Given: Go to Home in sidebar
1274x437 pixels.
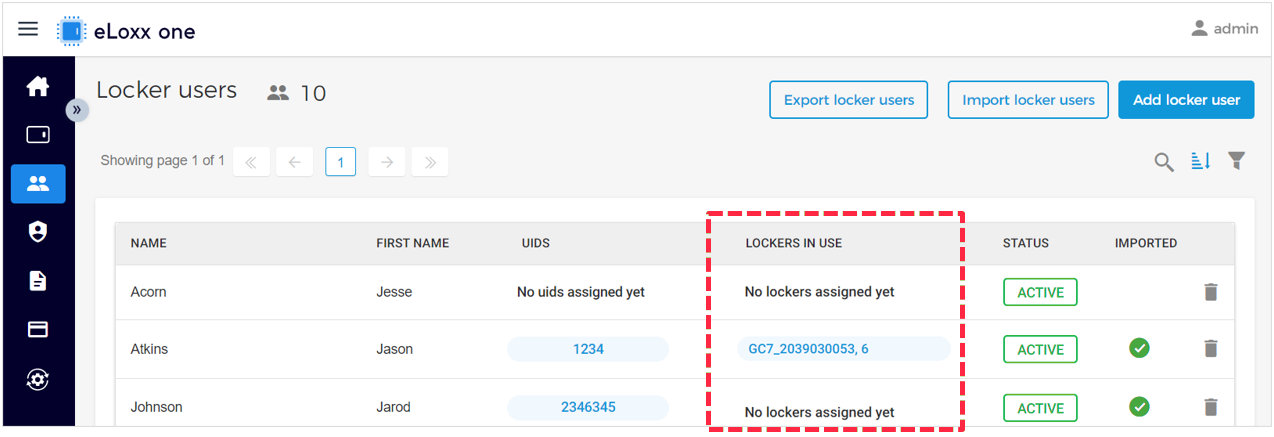Looking at the screenshot, I should (x=38, y=86).
